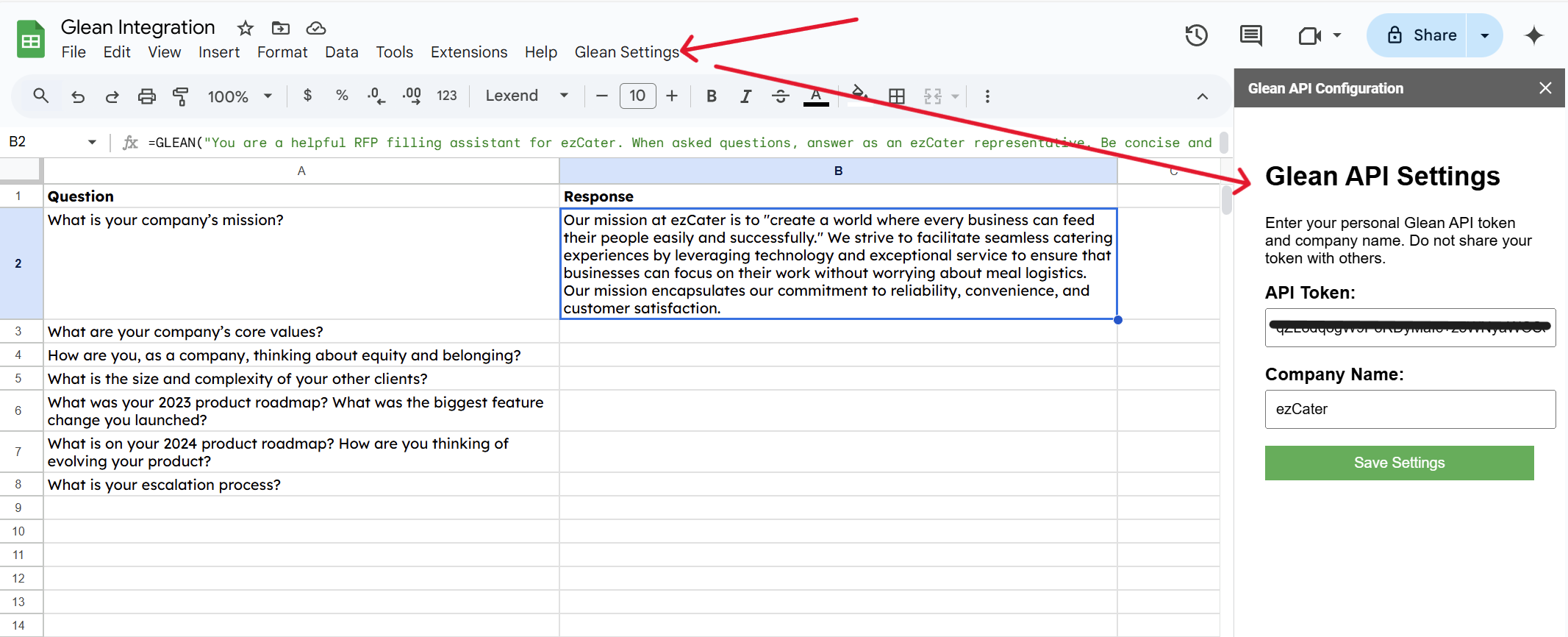Open the Tools menu
The width and height of the screenshot is (1568, 637).
click(x=395, y=52)
